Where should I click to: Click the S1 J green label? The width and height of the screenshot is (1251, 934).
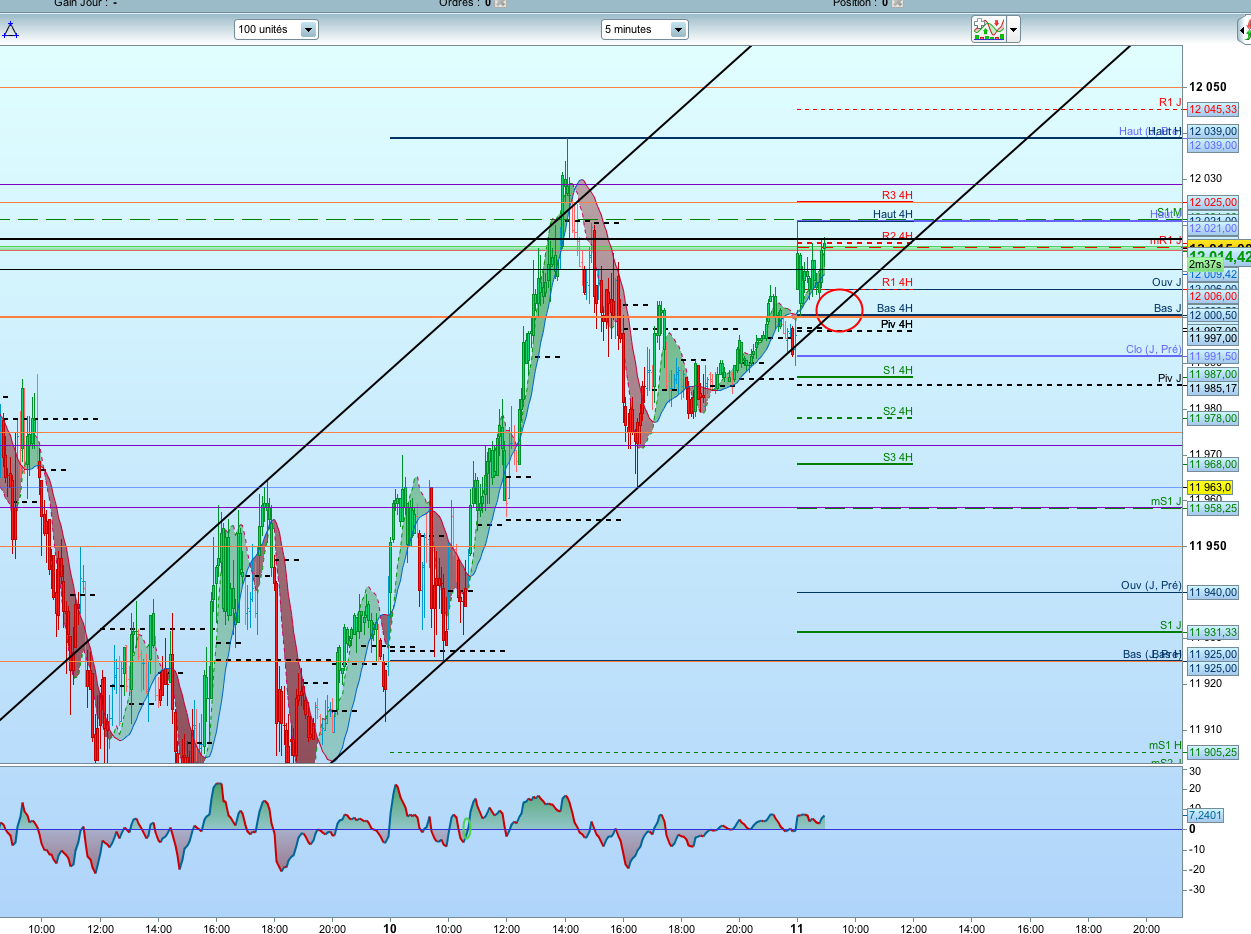[x=1171, y=625]
